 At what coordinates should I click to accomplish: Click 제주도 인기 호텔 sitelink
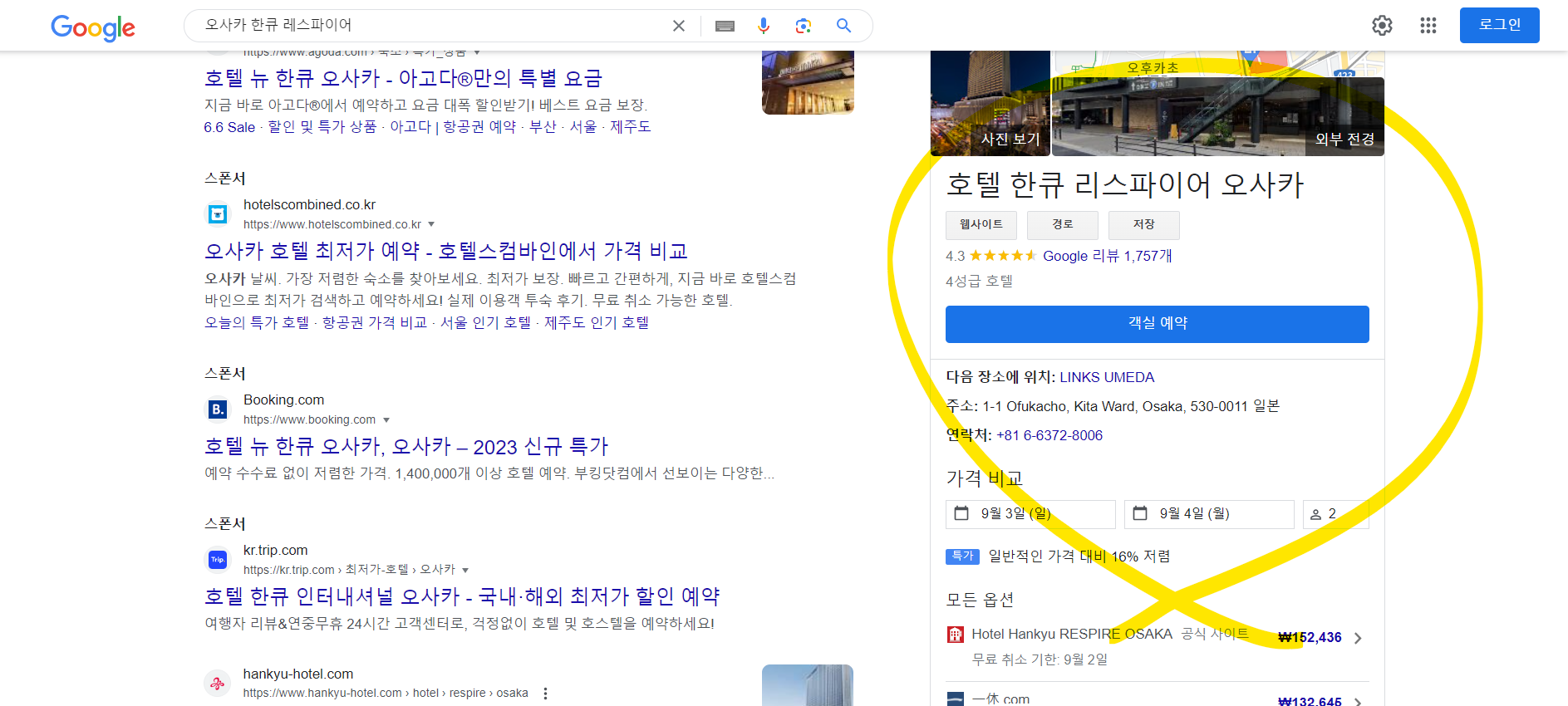[x=597, y=322]
